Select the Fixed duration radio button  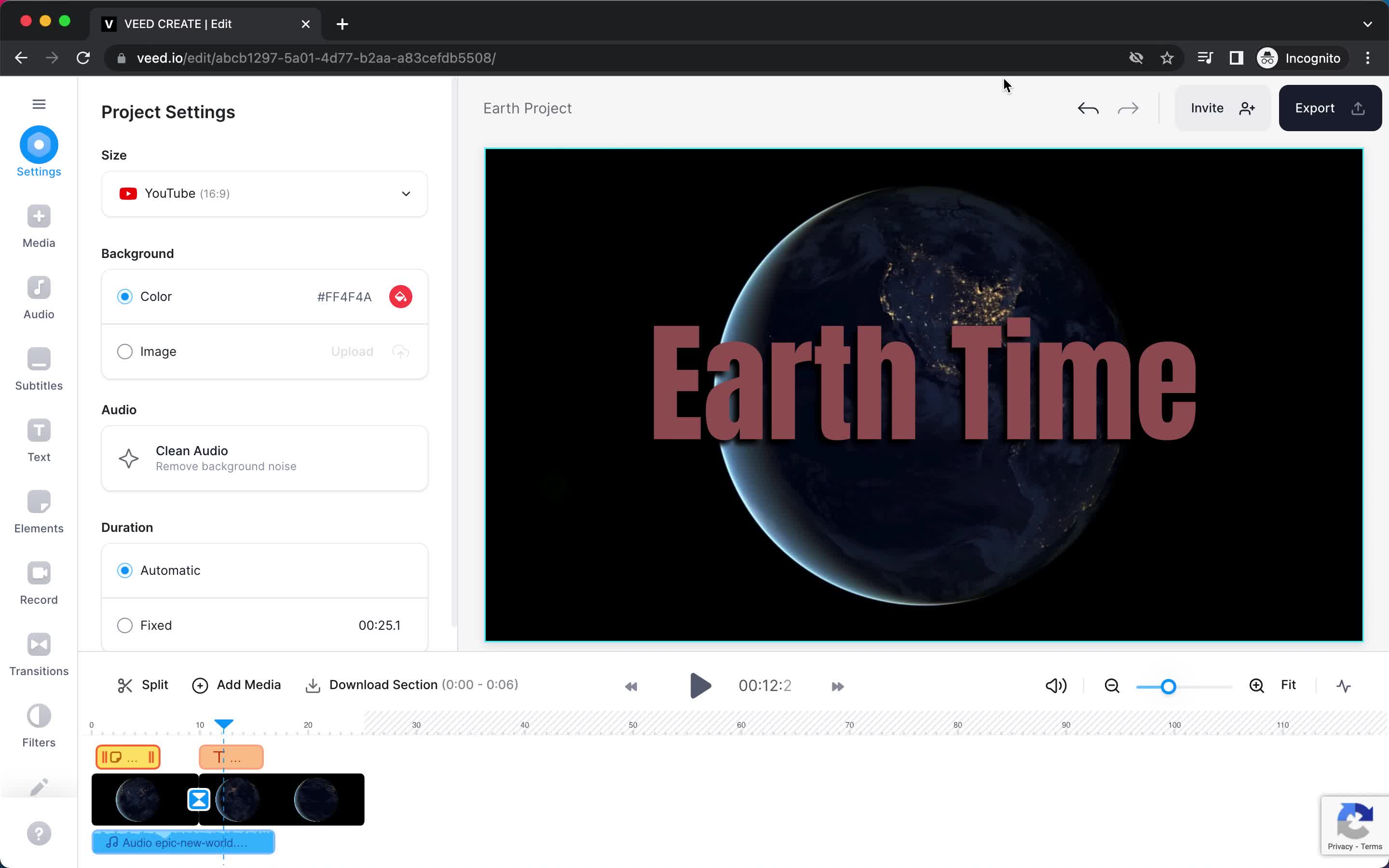(124, 625)
